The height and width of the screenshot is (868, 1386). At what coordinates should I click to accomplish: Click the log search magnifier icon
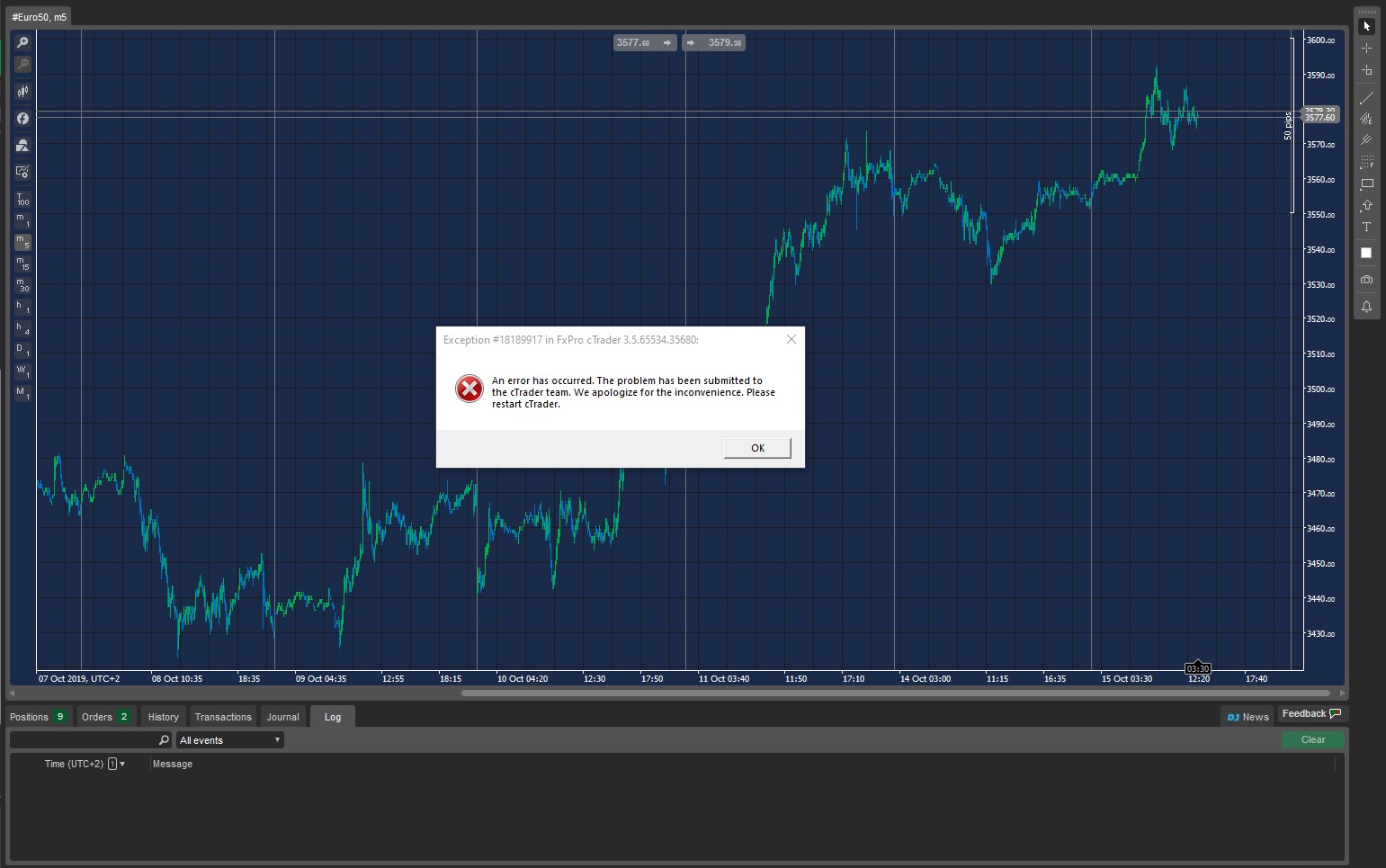(x=164, y=740)
